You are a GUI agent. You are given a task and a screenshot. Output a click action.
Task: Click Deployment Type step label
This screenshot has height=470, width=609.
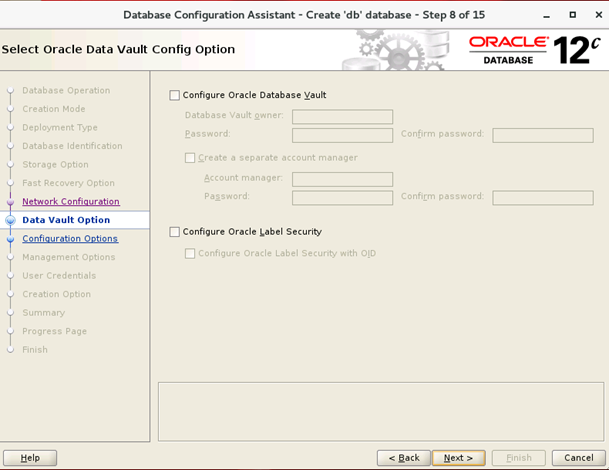pyautogui.click(x=60, y=127)
